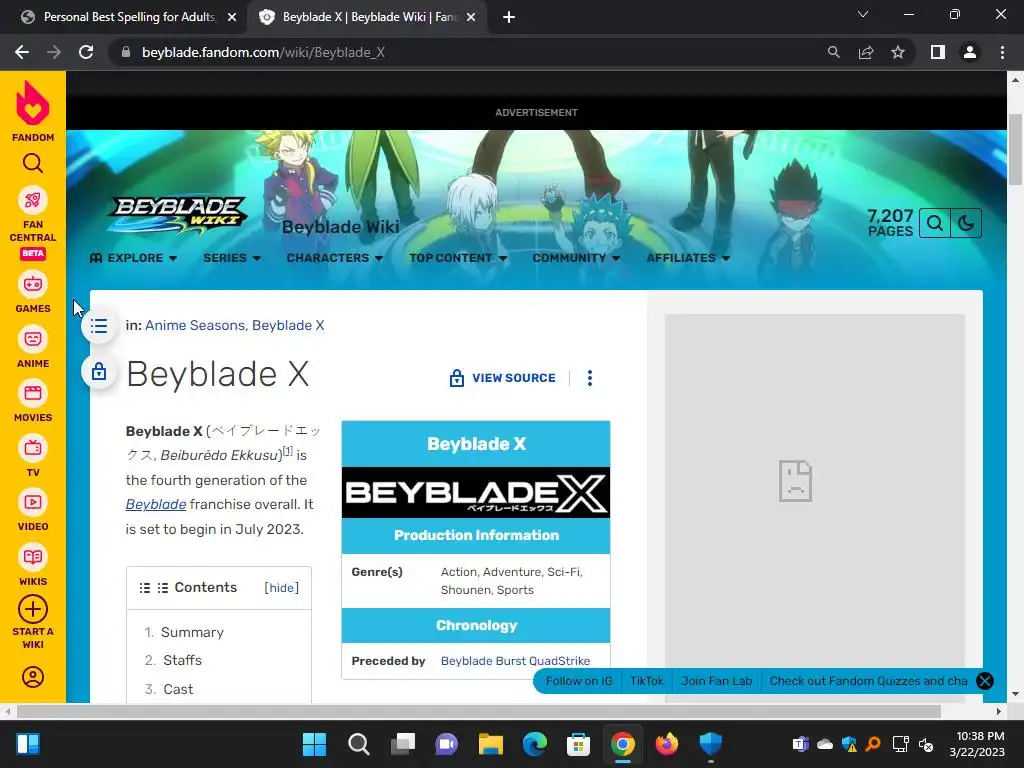Close the Personal Best Spelling tab

pyautogui.click(x=231, y=17)
